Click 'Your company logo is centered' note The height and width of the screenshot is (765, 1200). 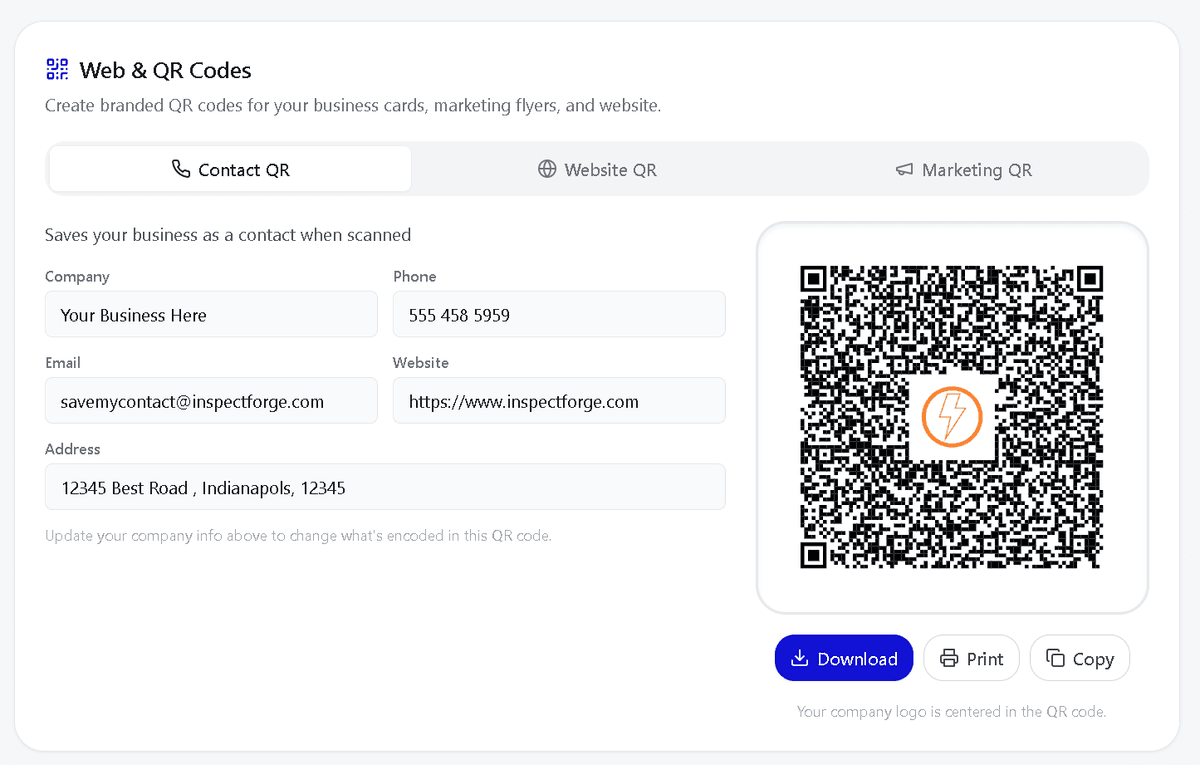click(951, 712)
